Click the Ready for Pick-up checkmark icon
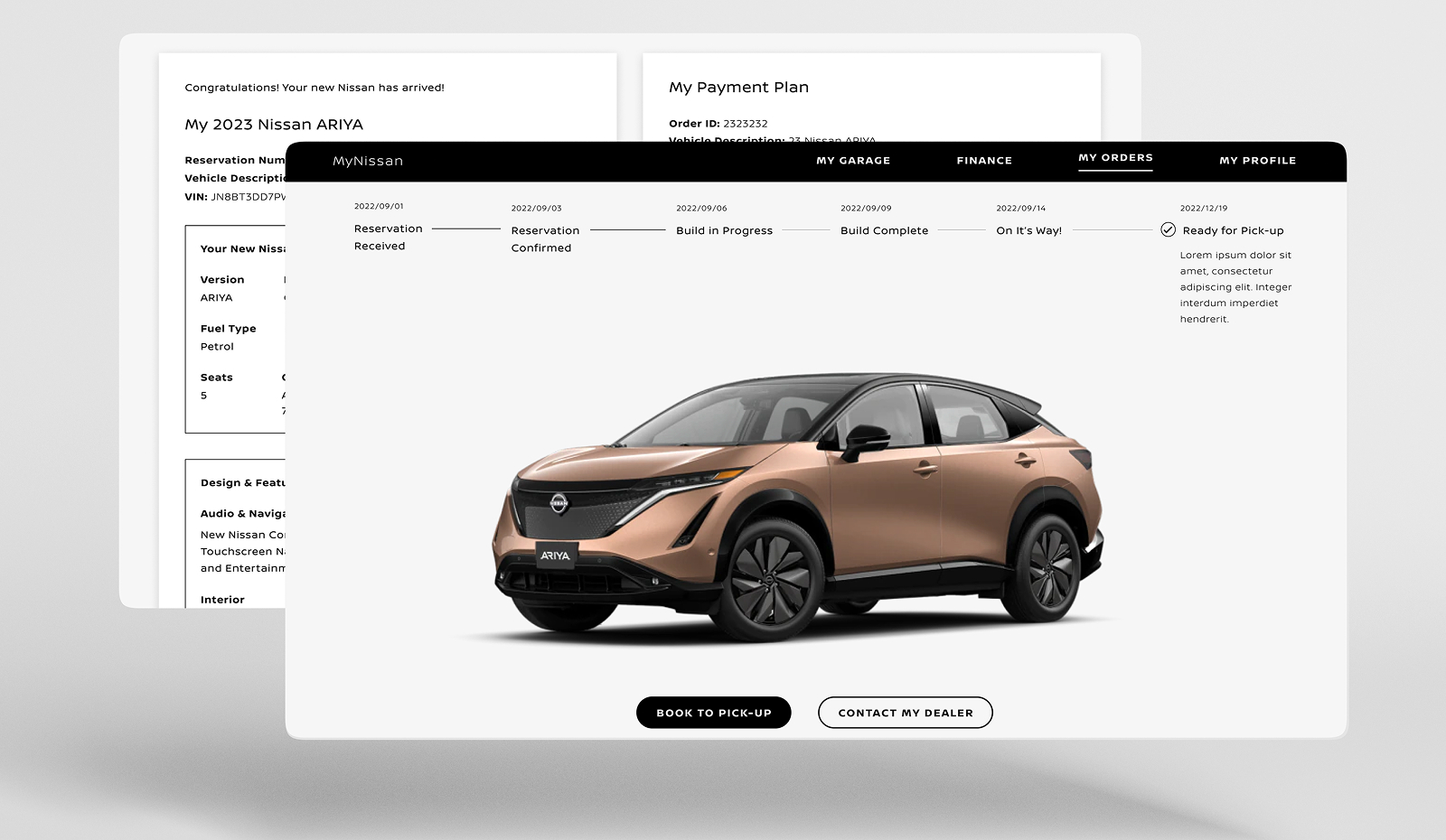This screenshot has height=840, width=1446. [x=1169, y=230]
